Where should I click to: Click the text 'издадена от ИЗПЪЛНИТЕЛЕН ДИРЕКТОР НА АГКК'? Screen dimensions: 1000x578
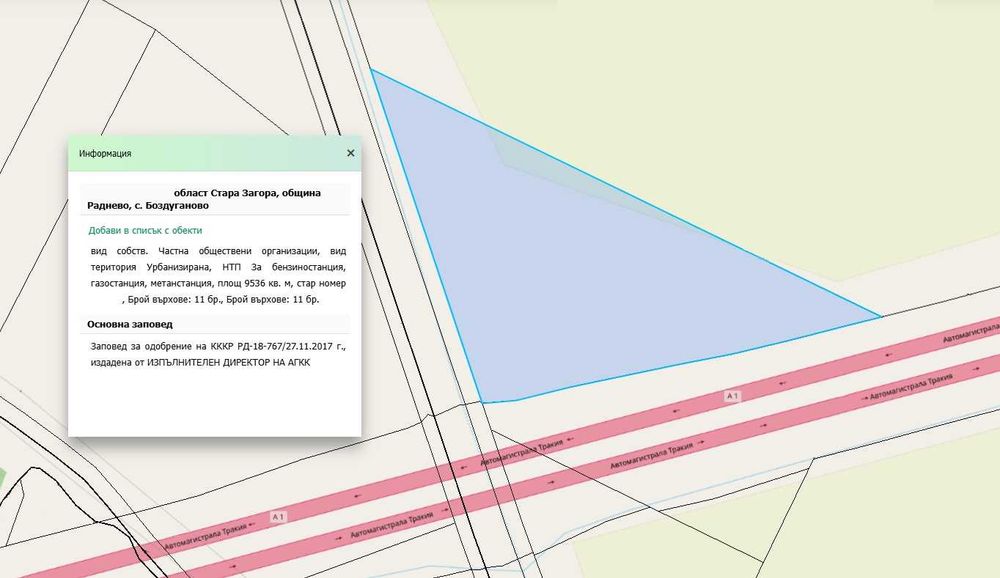point(200,362)
